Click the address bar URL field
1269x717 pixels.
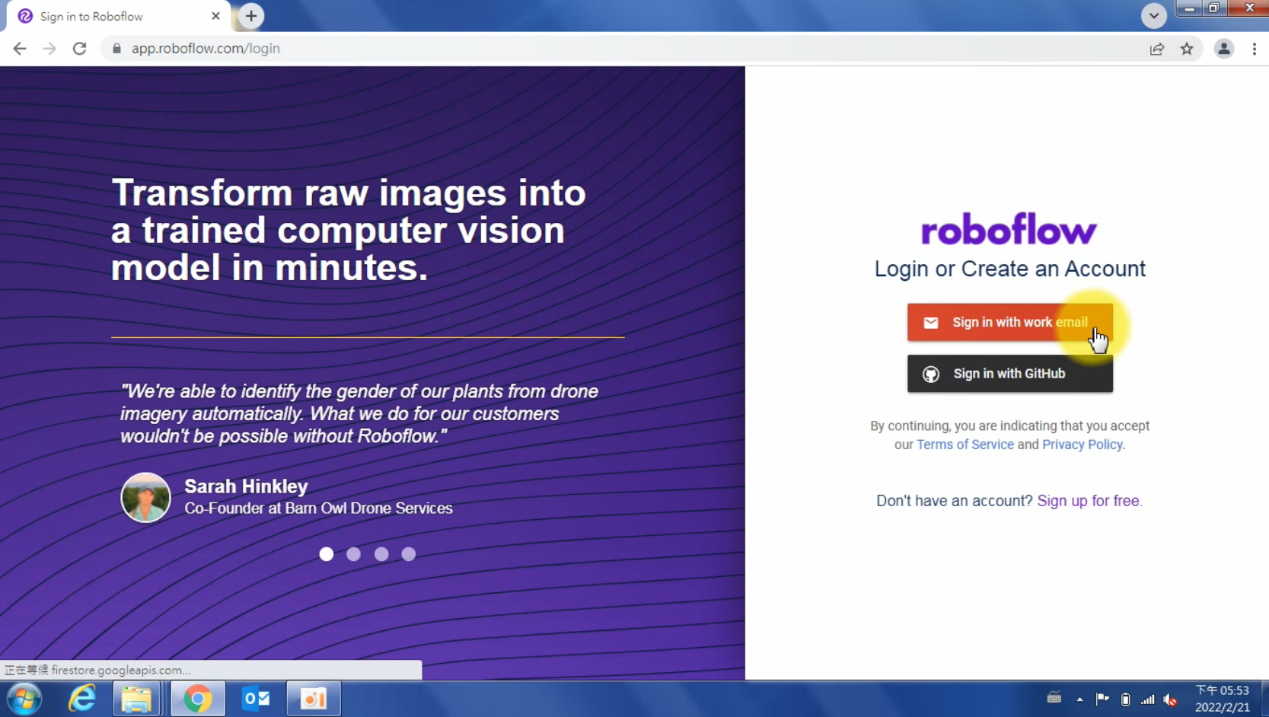(600, 48)
